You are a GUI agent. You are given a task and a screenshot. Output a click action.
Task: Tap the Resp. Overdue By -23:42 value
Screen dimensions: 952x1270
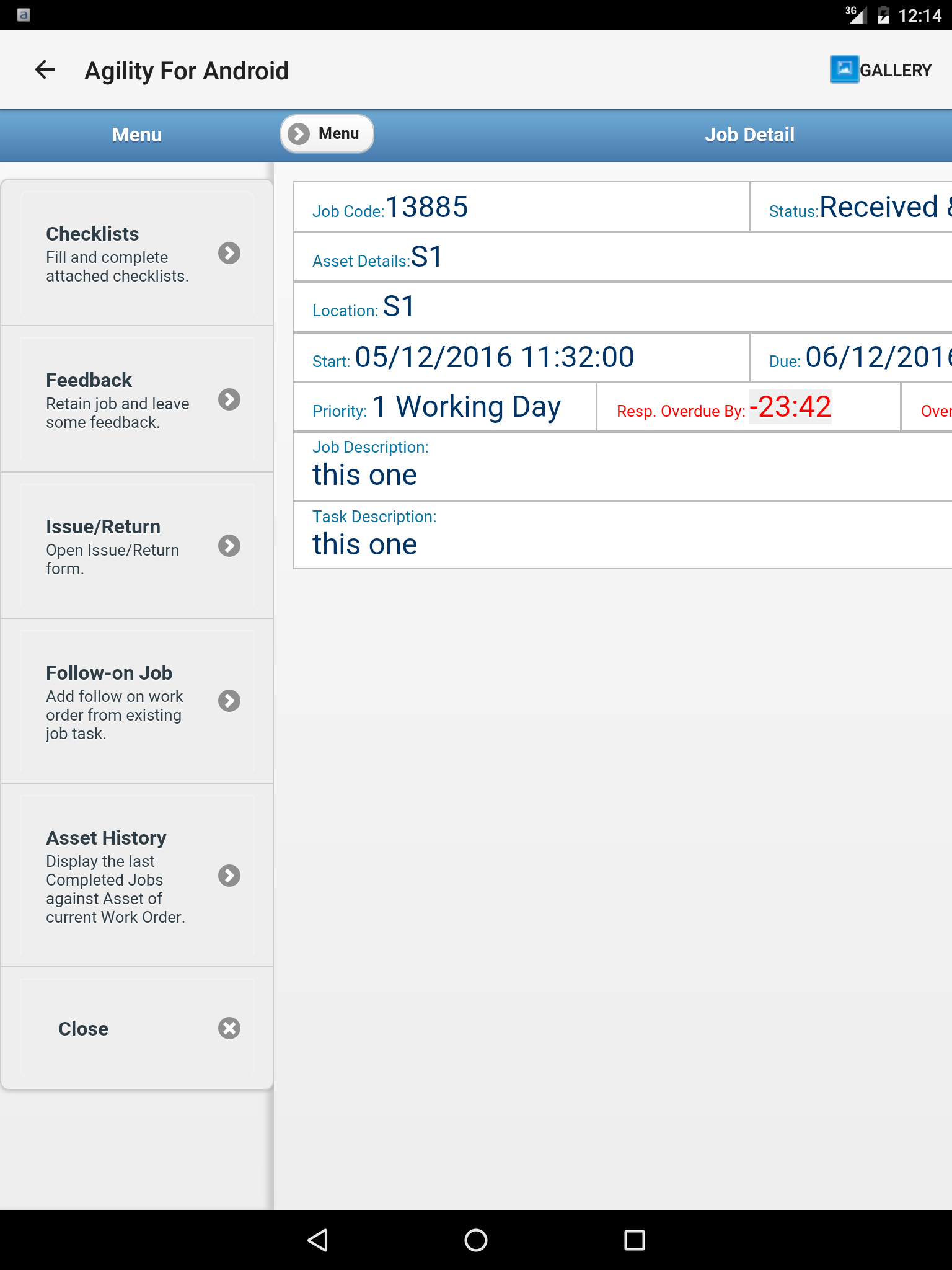point(790,407)
